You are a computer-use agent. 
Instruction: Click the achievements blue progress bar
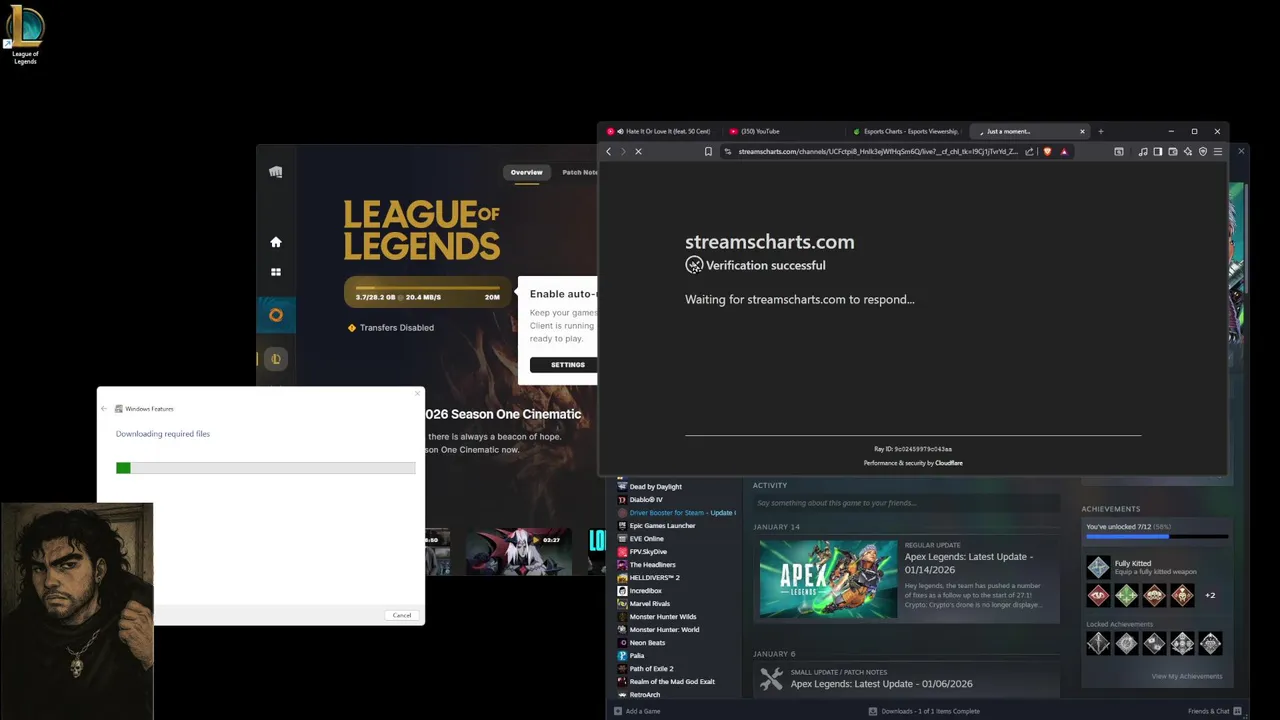click(1157, 537)
